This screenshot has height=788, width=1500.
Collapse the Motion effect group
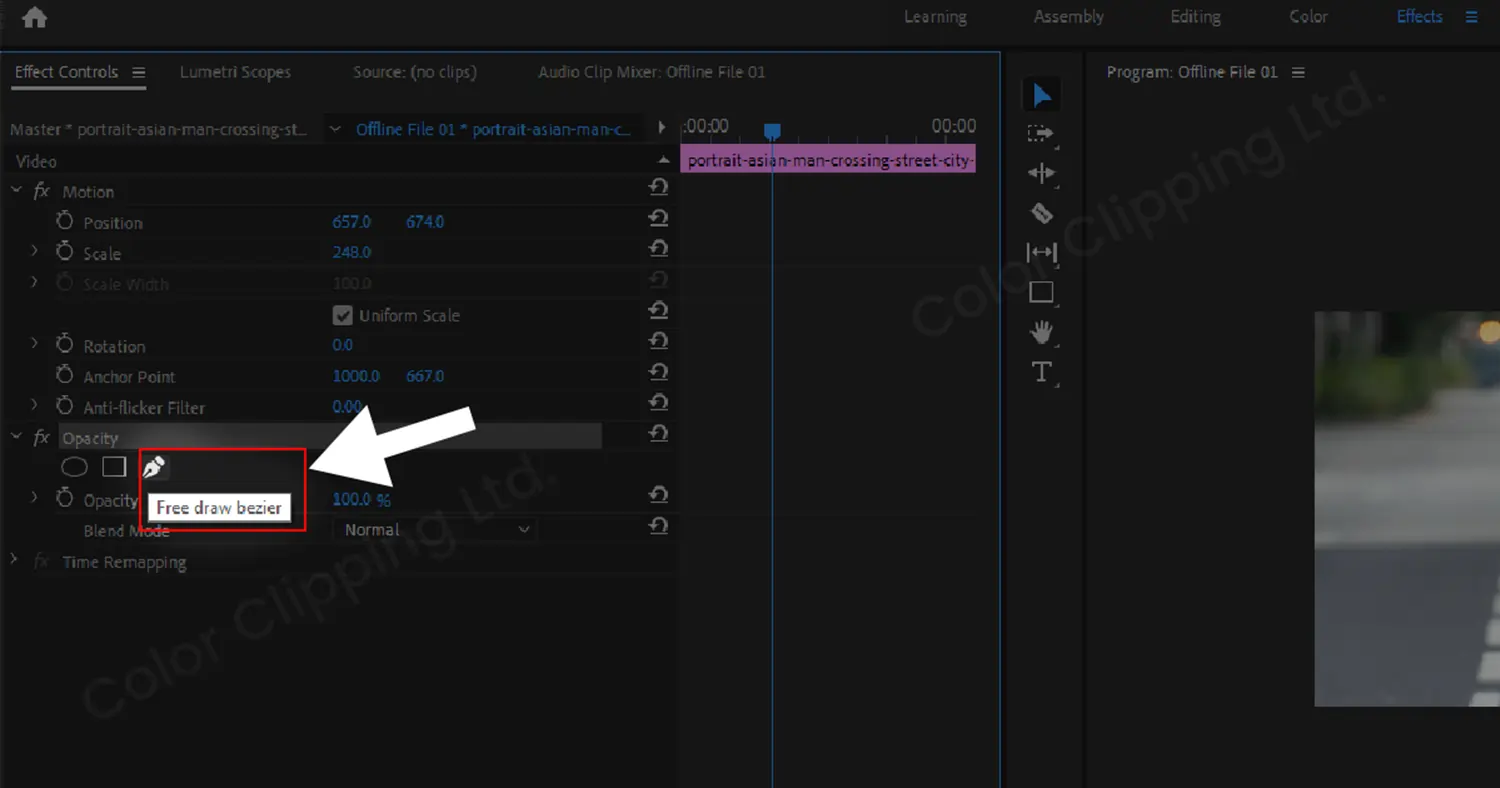(15, 190)
